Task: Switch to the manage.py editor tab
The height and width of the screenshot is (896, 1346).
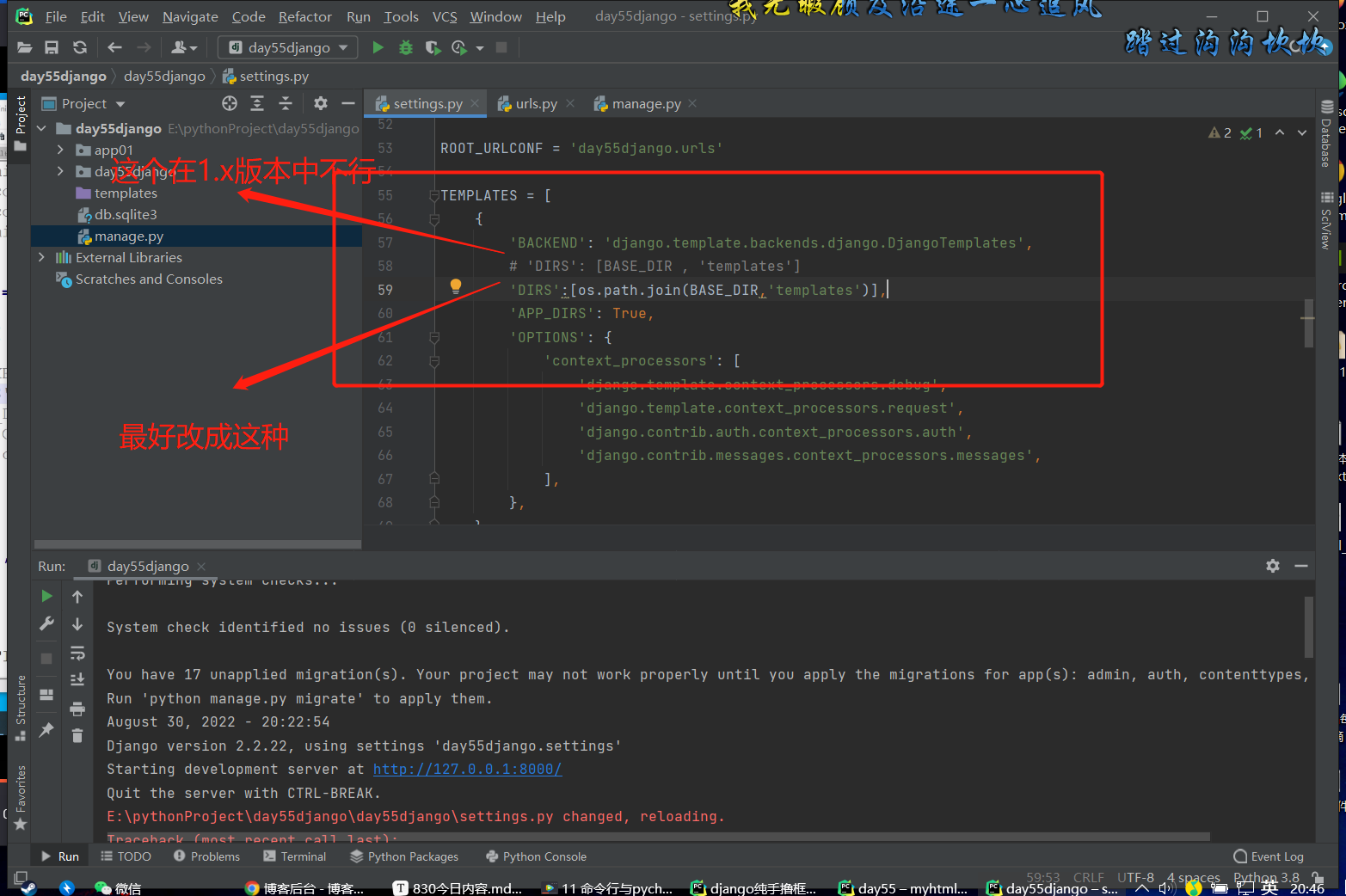Action: [x=646, y=103]
